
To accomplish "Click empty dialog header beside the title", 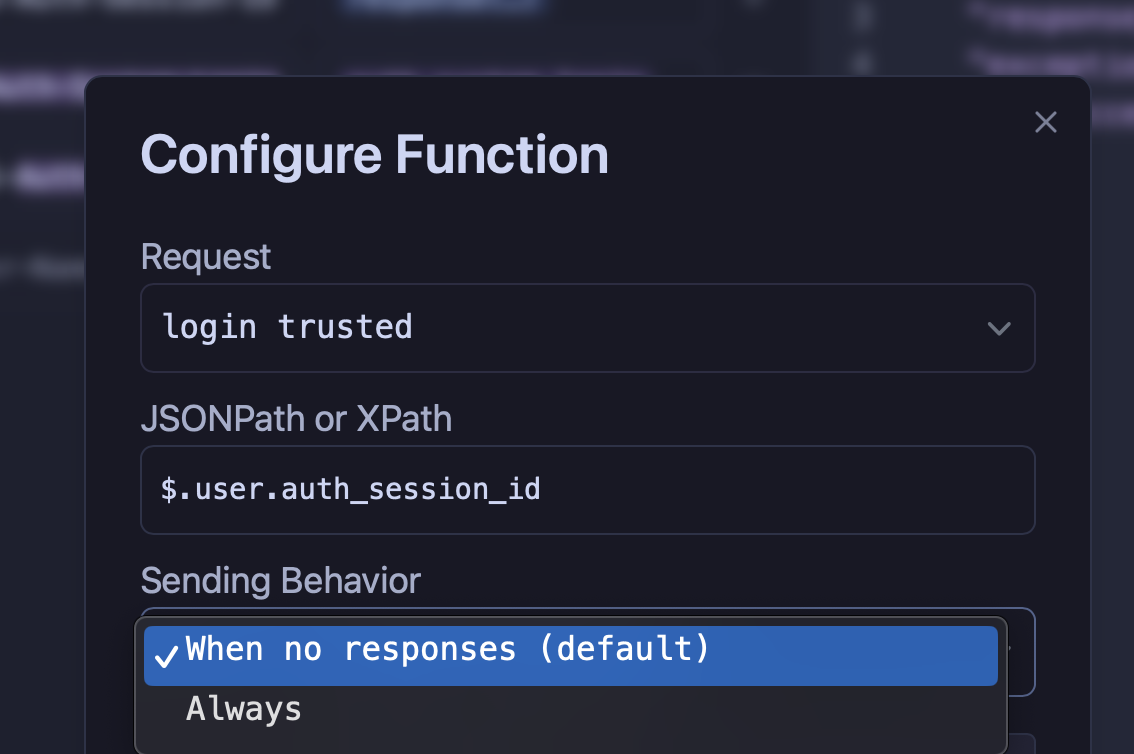I will click(x=817, y=155).
